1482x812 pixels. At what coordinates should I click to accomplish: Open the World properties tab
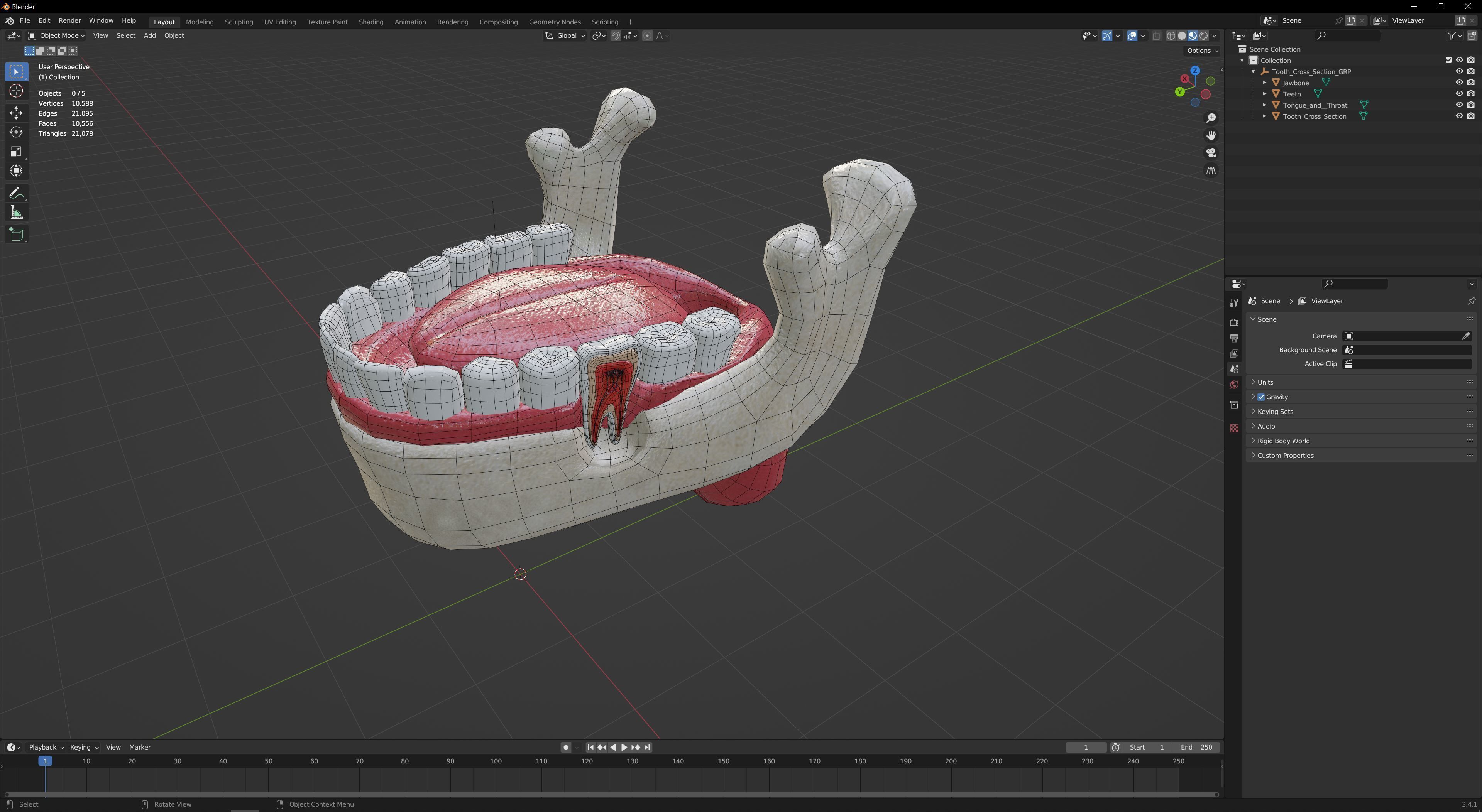click(x=1234, y=384)
